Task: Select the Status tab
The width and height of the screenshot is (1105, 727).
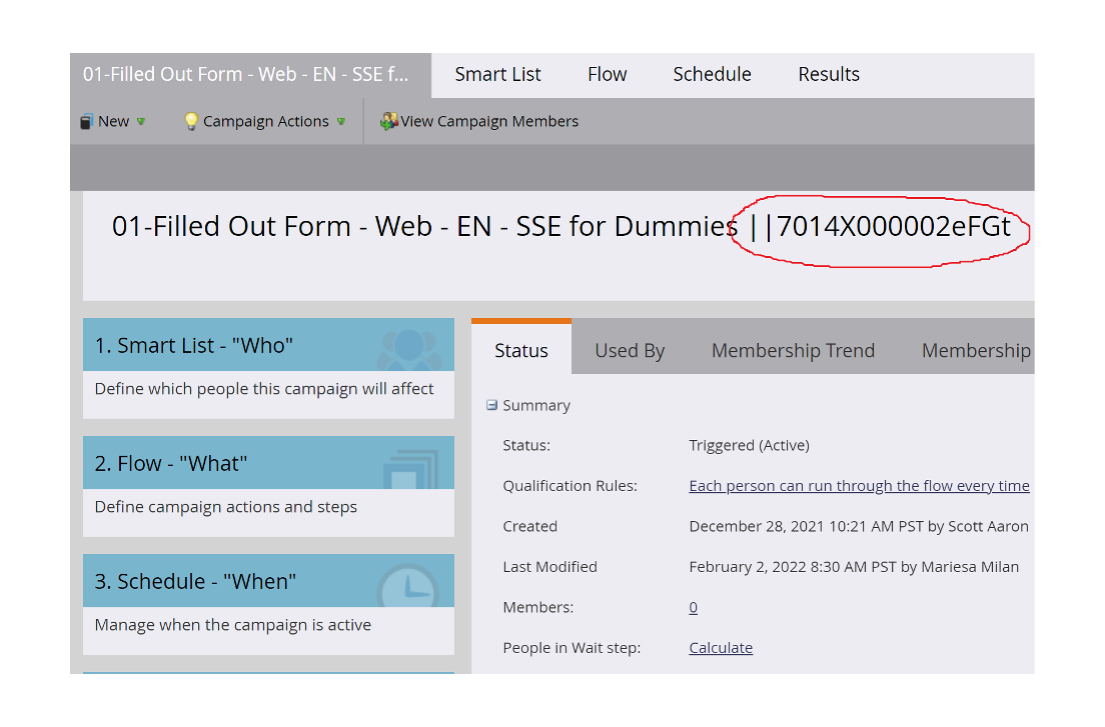Action: (521, 349)
